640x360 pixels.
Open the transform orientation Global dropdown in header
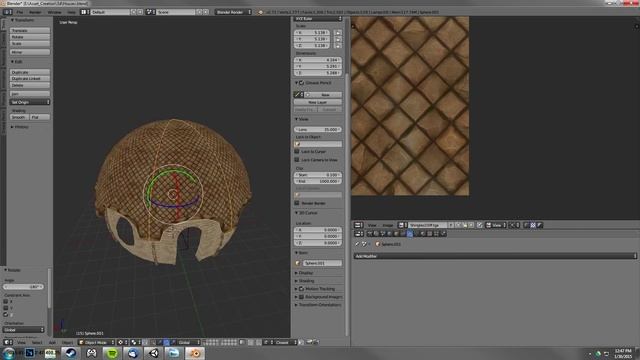pyautogui.click(x=189, y=342)
